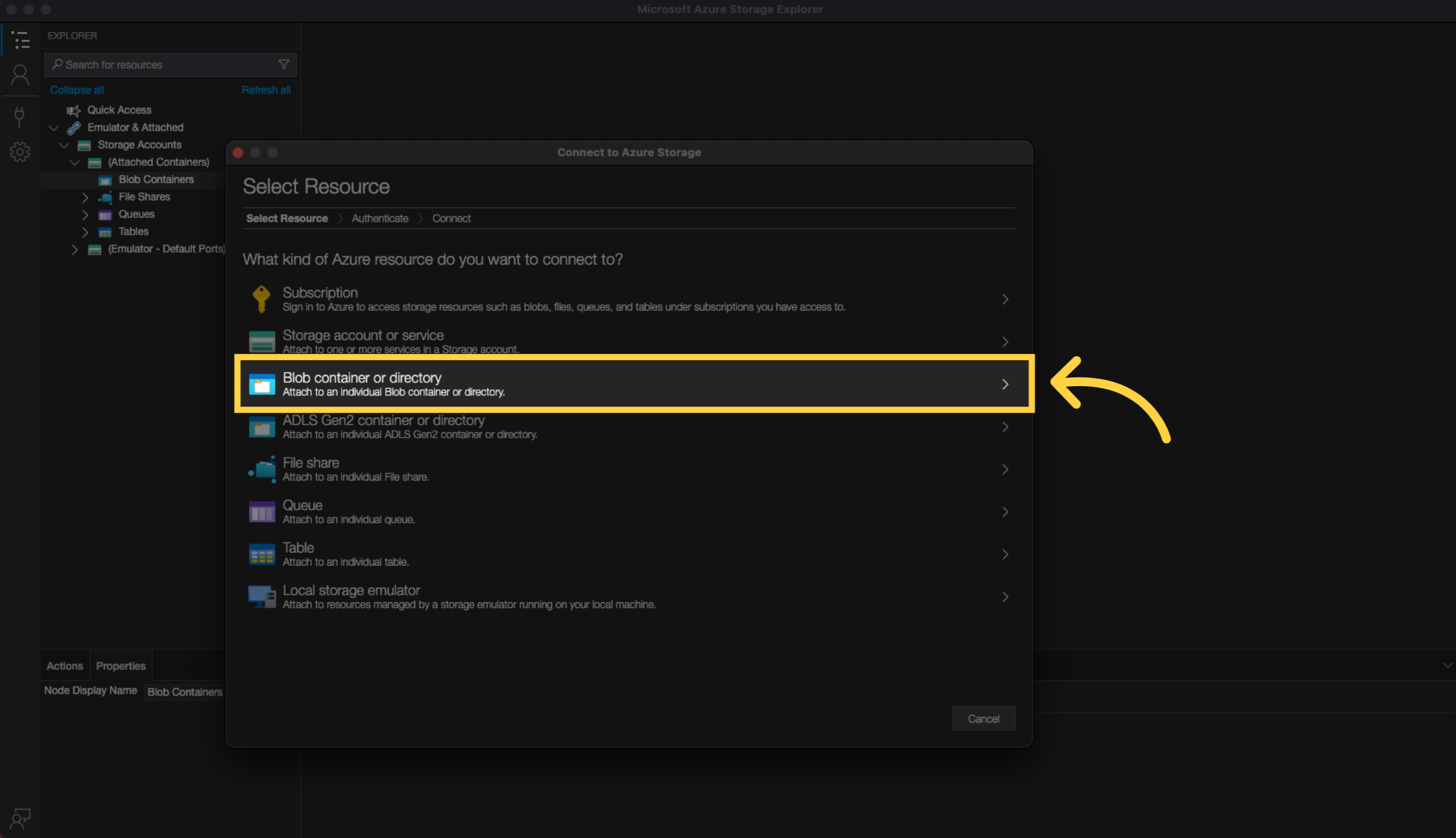Click the Local storage emulator row chevron
This screenshot has height=838, width=1456.
pos(1005,597)
